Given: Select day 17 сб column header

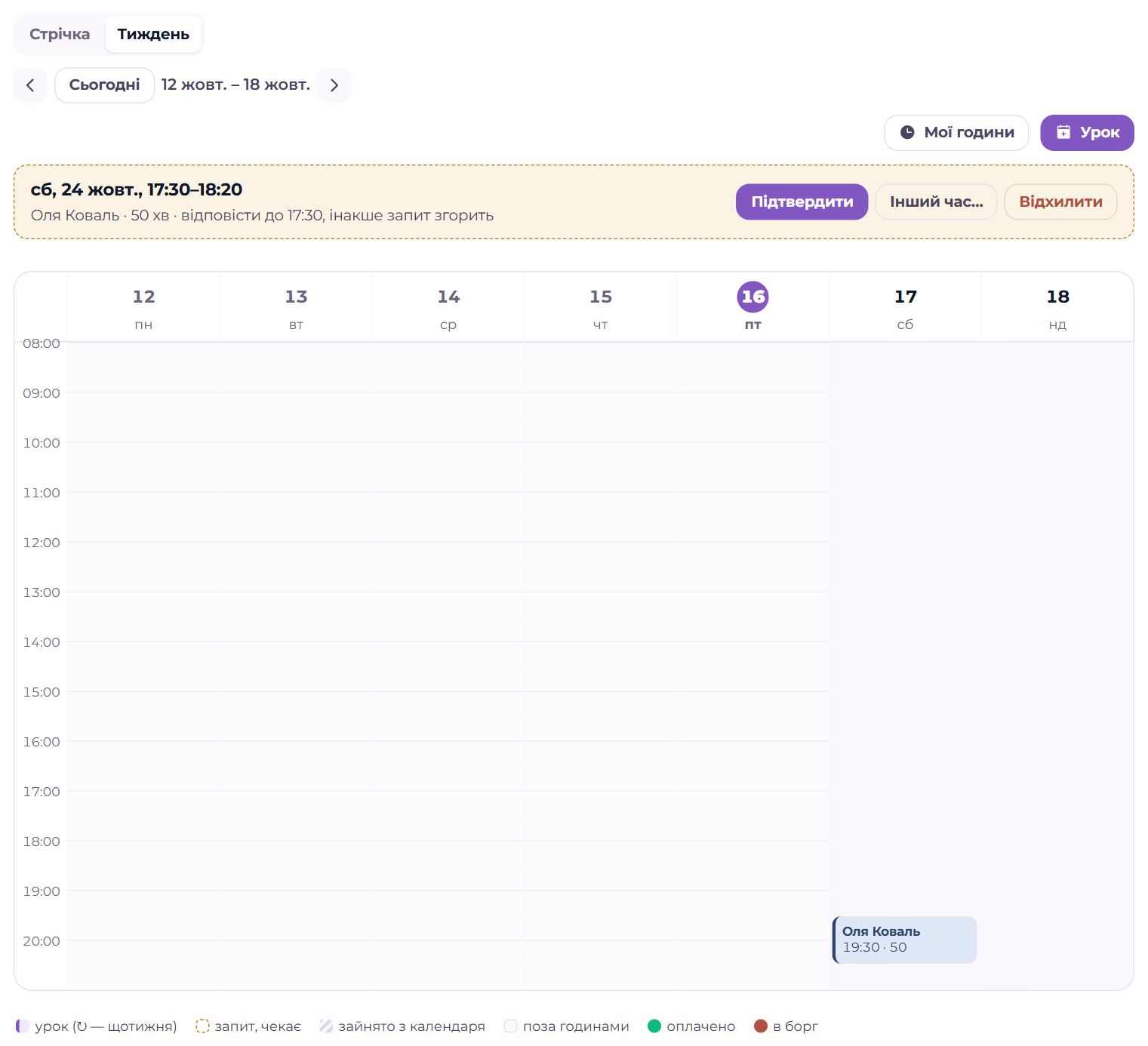Looking at the screenshot, I should coord(905,307).
